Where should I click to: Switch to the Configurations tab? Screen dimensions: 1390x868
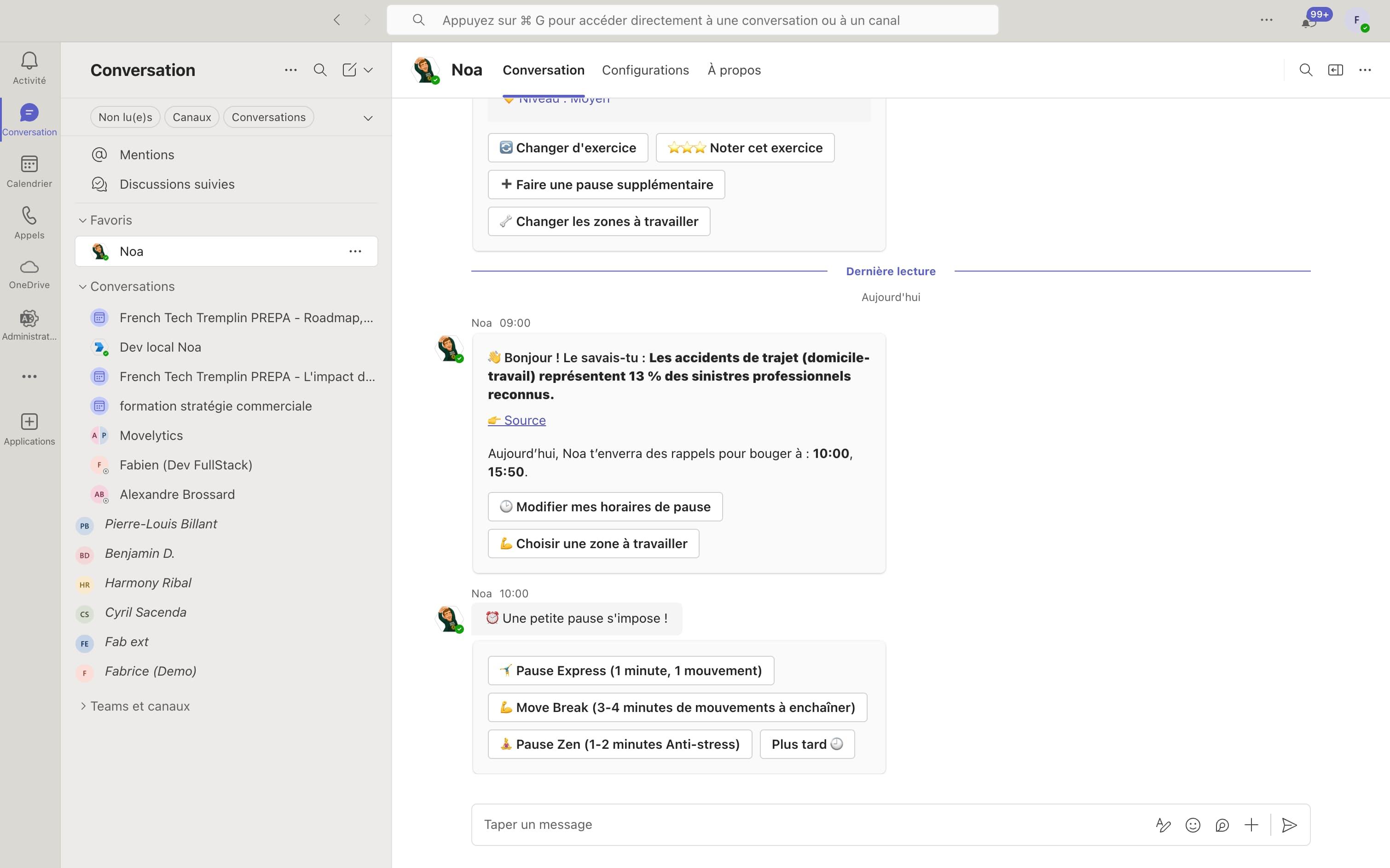point(645,70)
